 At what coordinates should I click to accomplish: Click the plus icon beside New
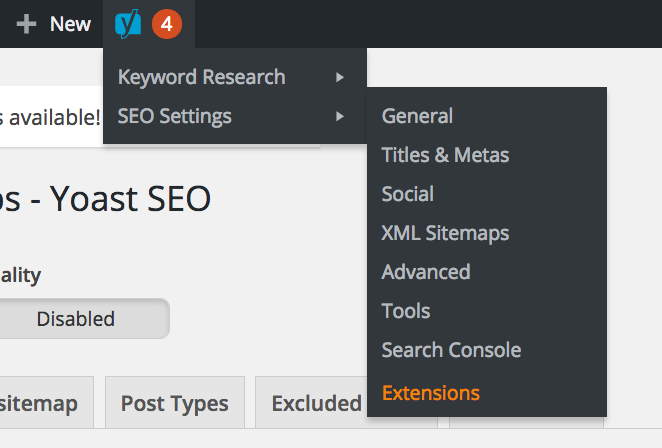coord(27,24)
